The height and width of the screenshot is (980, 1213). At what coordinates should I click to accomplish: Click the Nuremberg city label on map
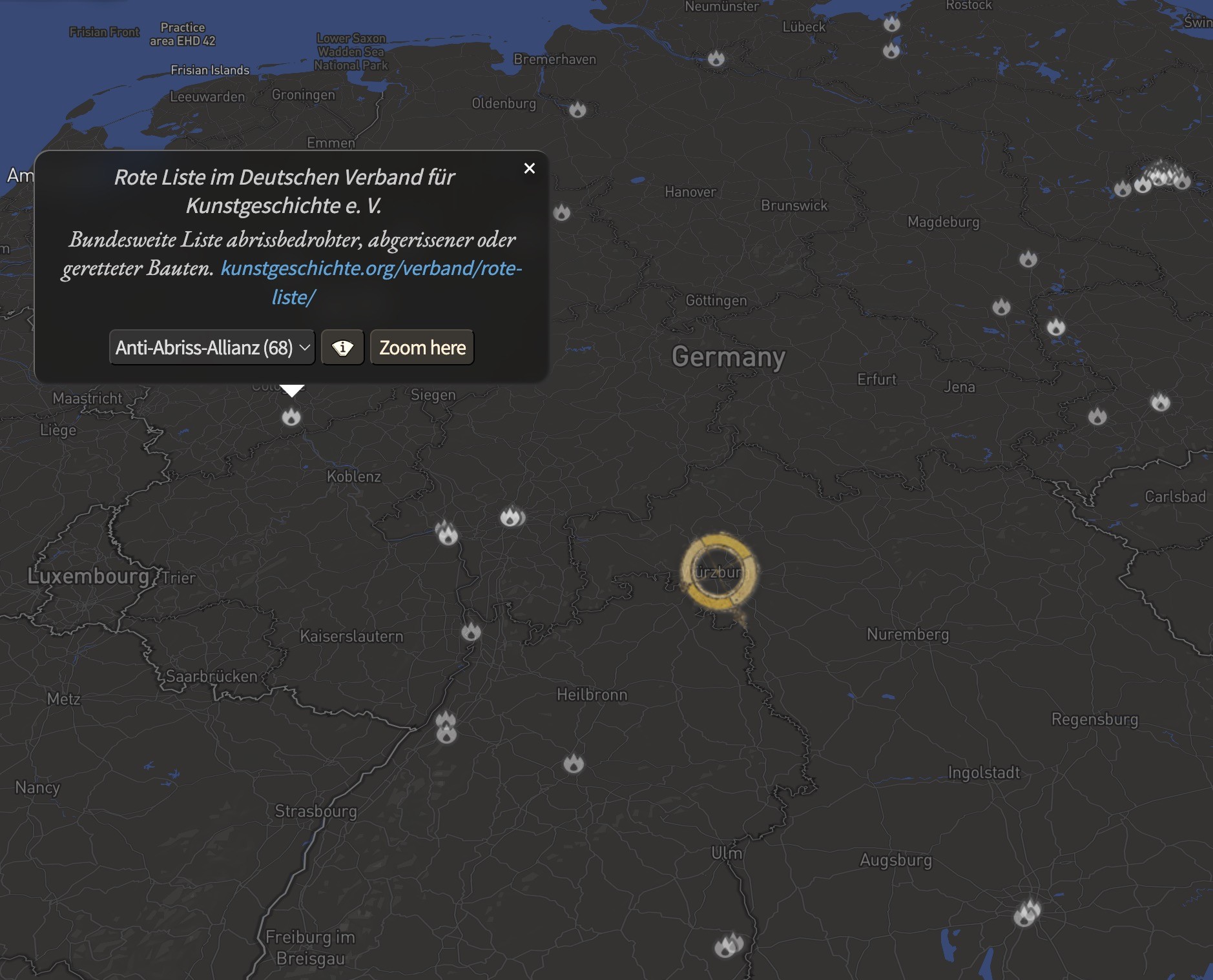click(907, 634)
